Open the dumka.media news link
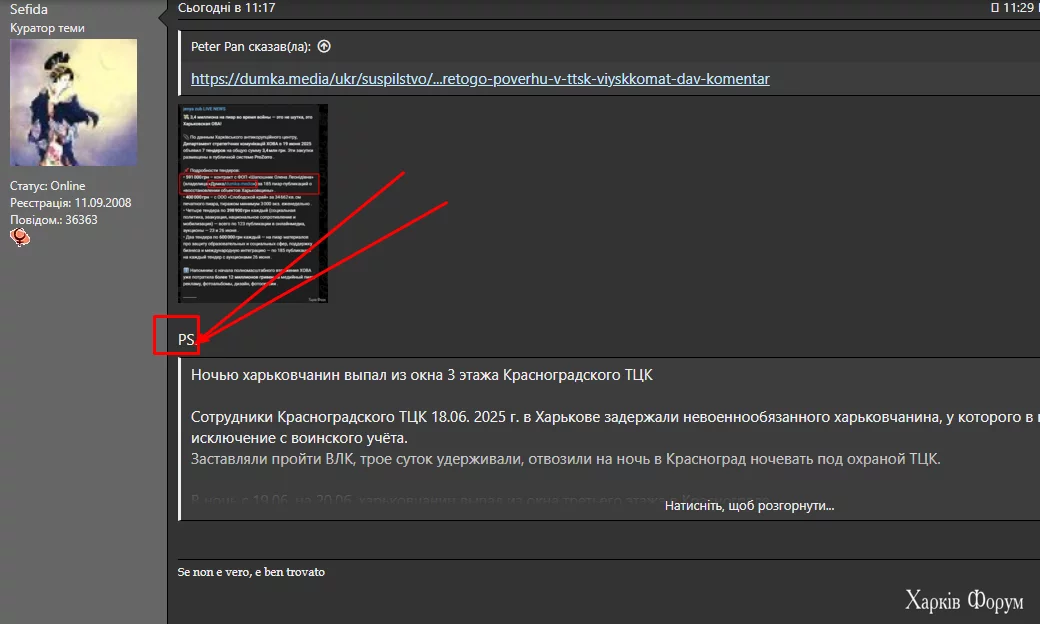The height and width of the screenshot is (624, 1040). coord(480,79)
